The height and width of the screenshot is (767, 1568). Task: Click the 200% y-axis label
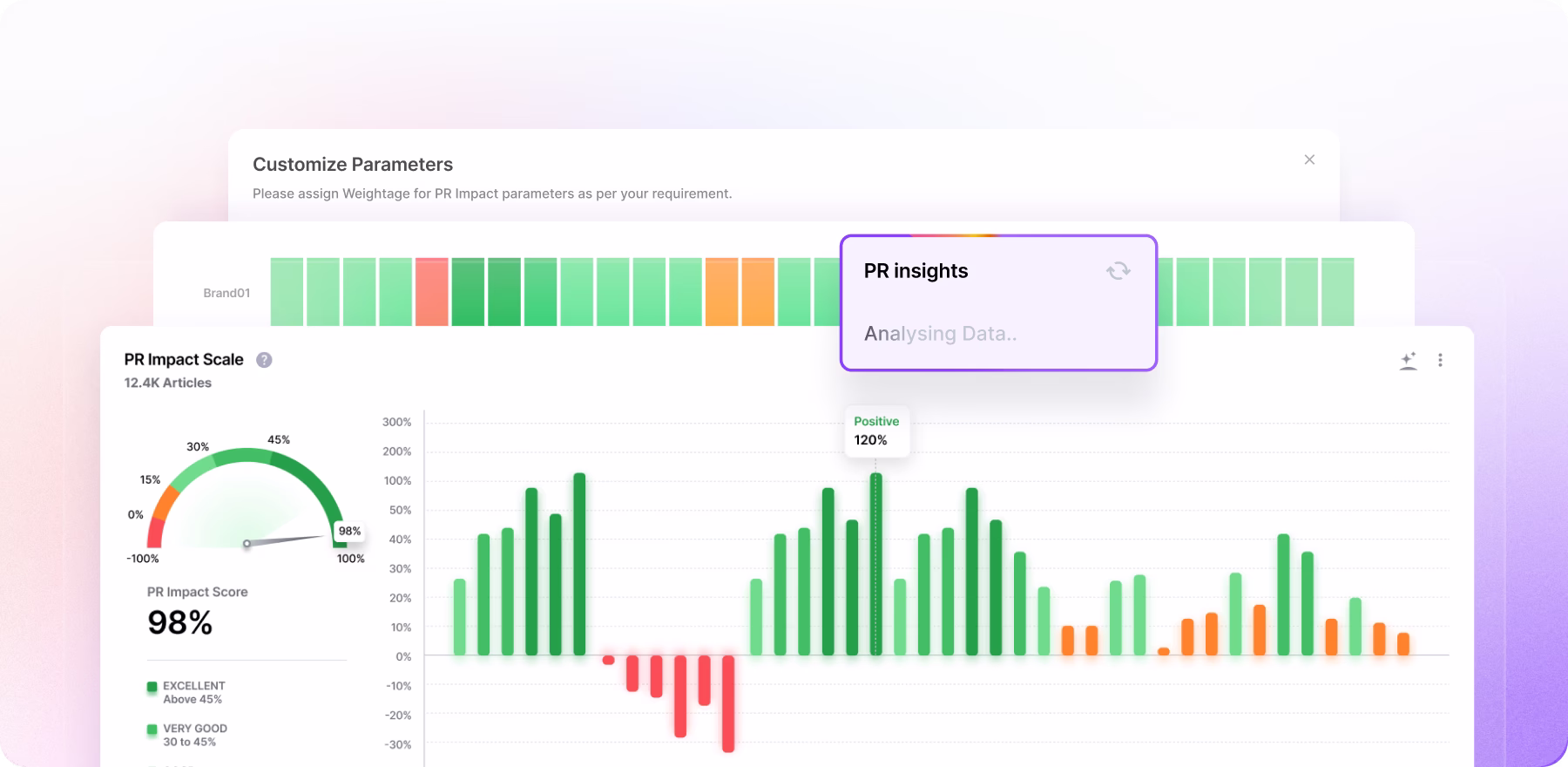point(396,451)
